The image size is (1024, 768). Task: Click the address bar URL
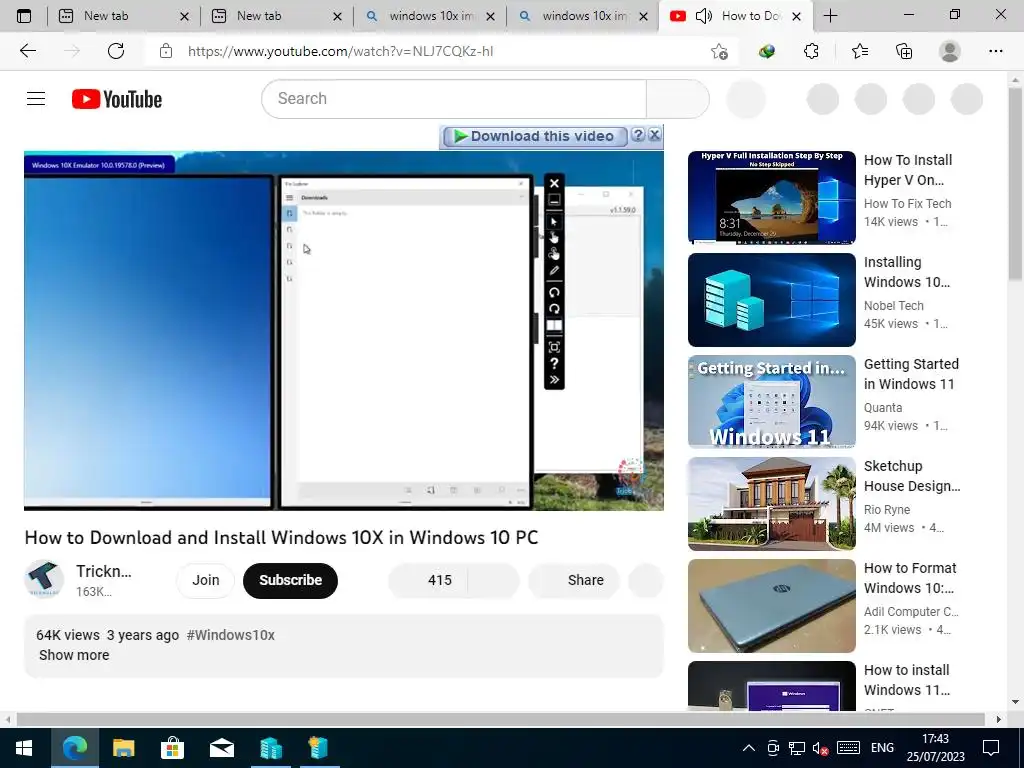pyautogui.click(x=340, y=51)
